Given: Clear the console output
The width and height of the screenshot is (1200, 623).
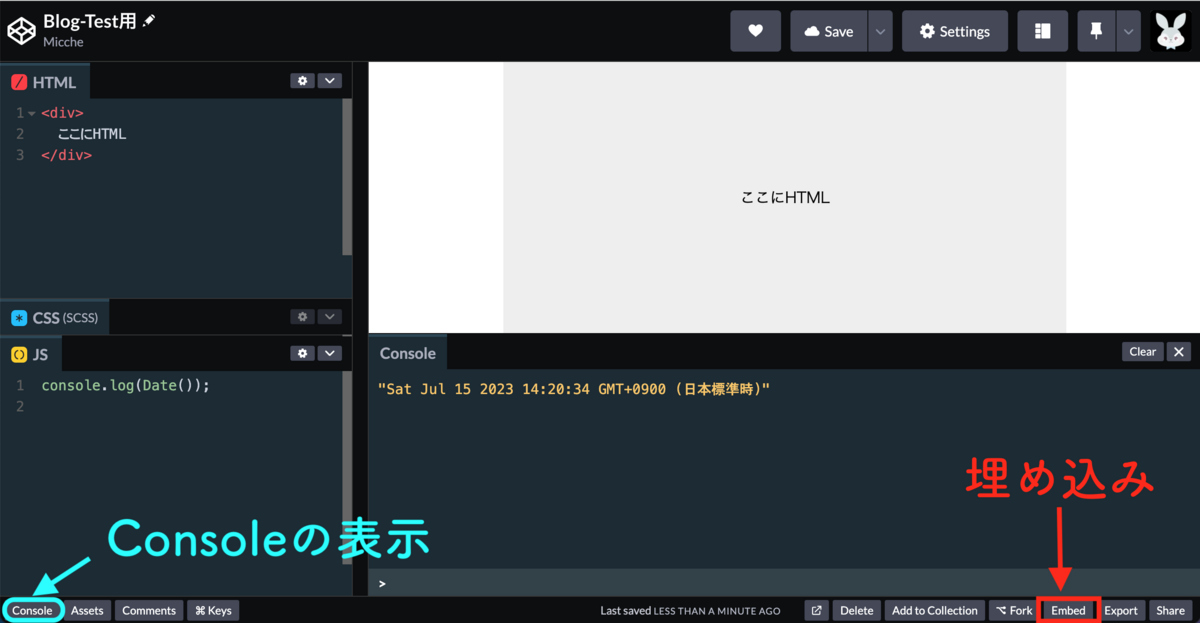Looking at the screenshot, I should (x=1142, y=351).
